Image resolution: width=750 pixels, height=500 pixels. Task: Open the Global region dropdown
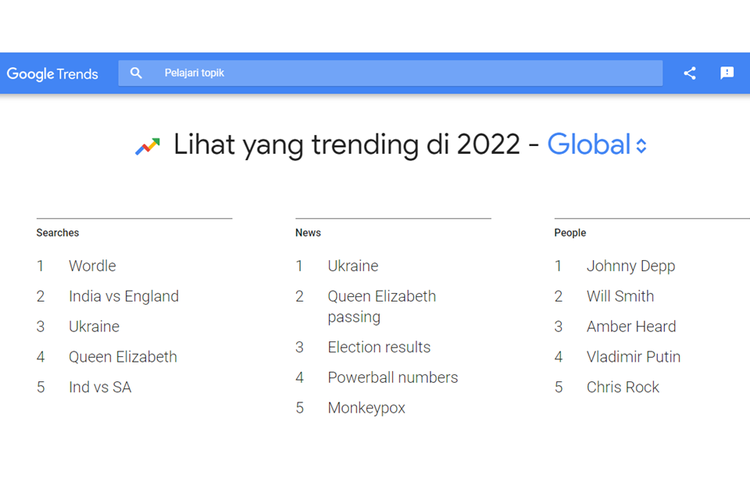597,144
